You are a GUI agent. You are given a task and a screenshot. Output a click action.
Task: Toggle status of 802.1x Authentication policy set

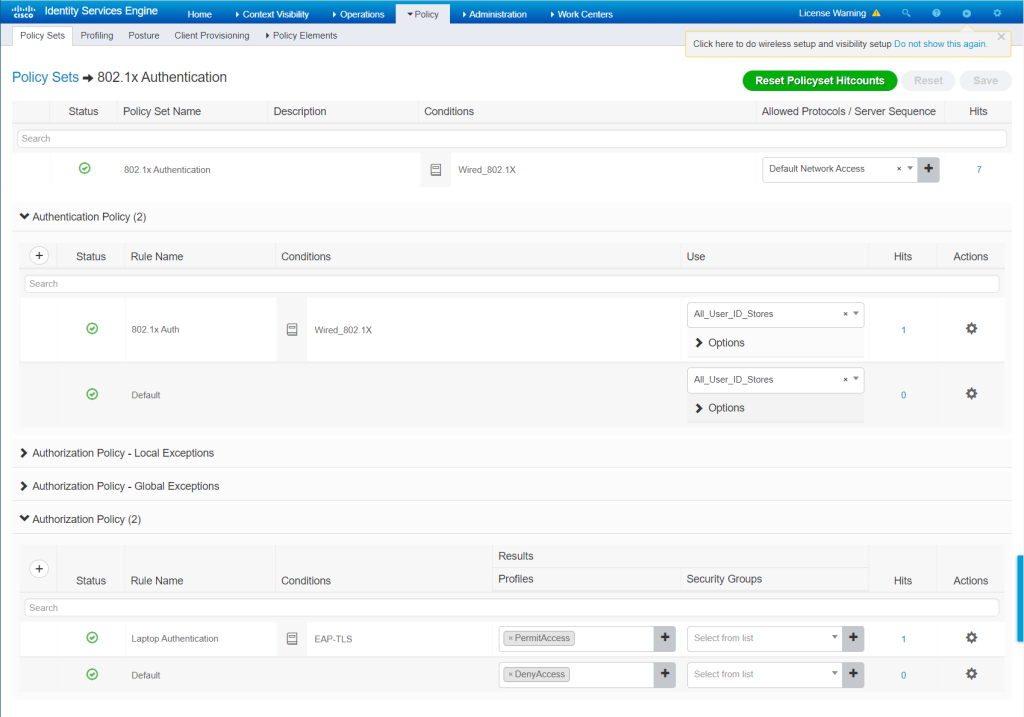point(84,168)
